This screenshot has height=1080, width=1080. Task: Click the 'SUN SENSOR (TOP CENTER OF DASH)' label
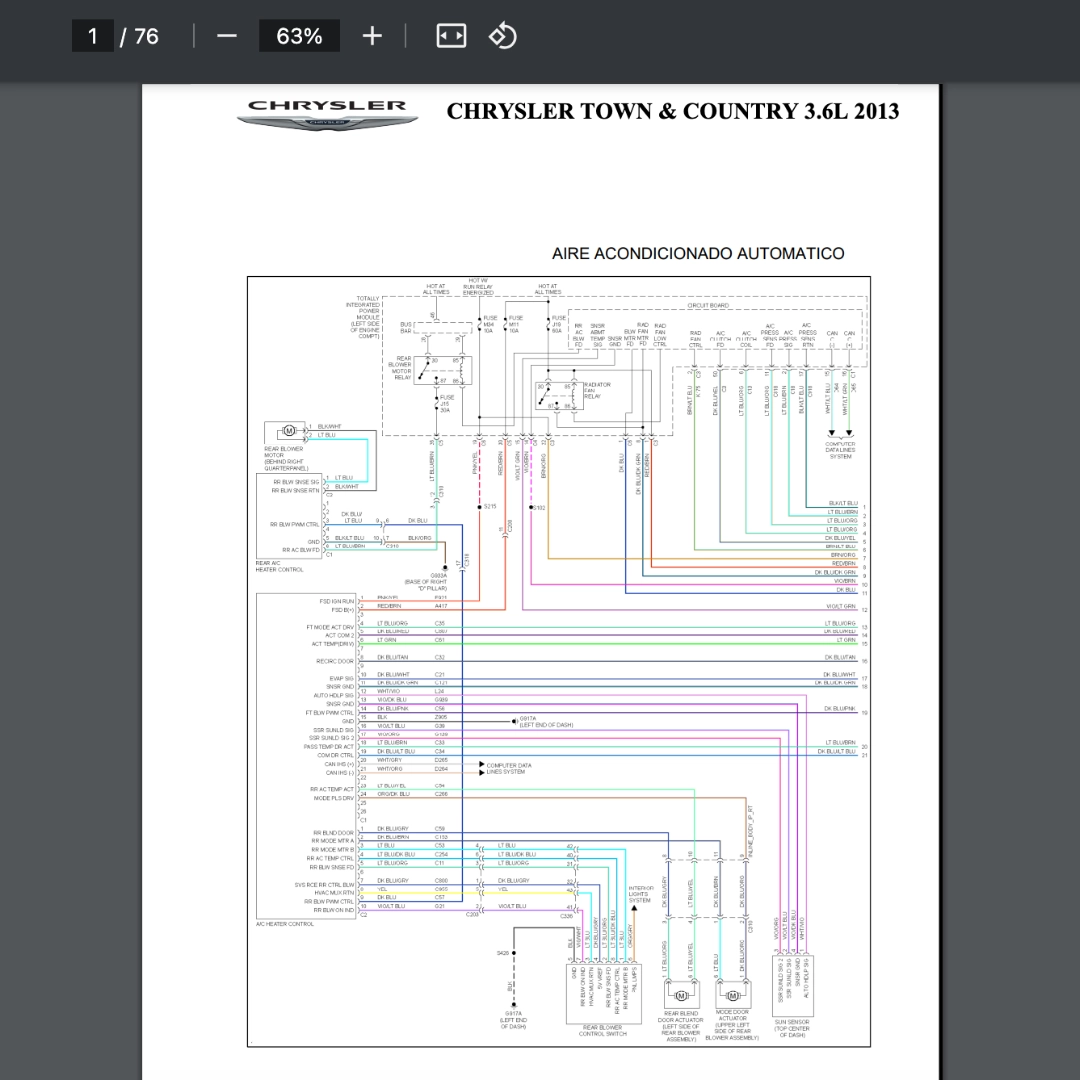[x=792, y=1028]
